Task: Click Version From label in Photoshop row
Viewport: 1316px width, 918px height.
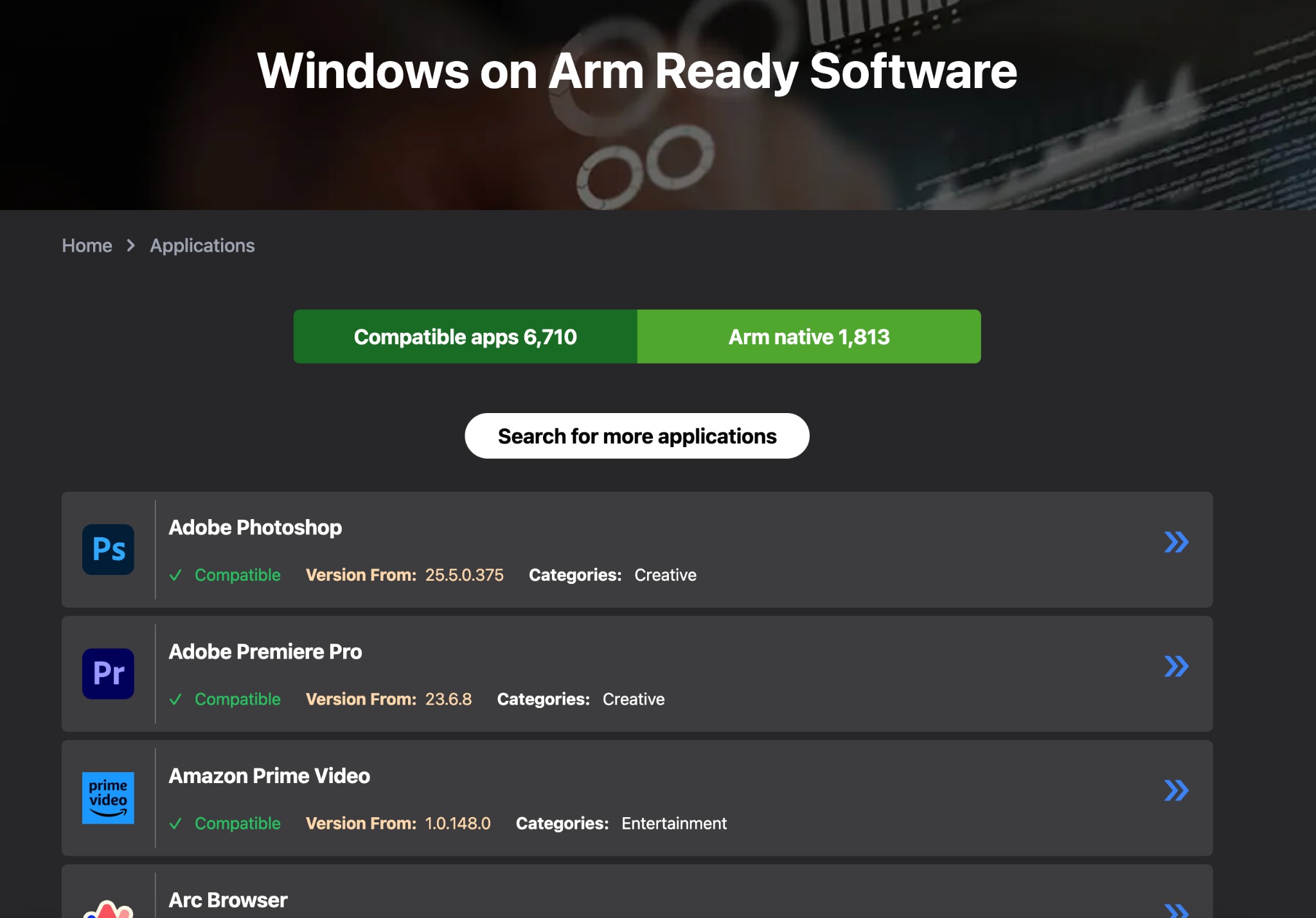Action: (361, 575)
